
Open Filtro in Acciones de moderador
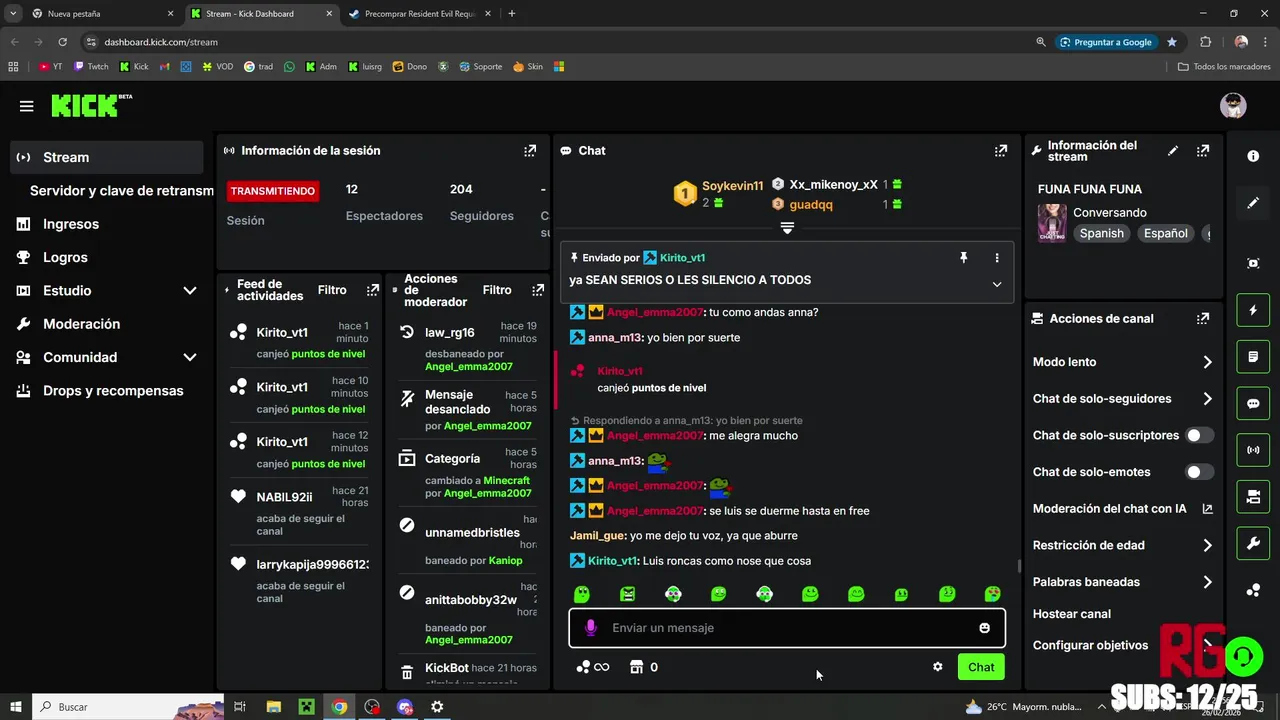click(x=497, y=290)
